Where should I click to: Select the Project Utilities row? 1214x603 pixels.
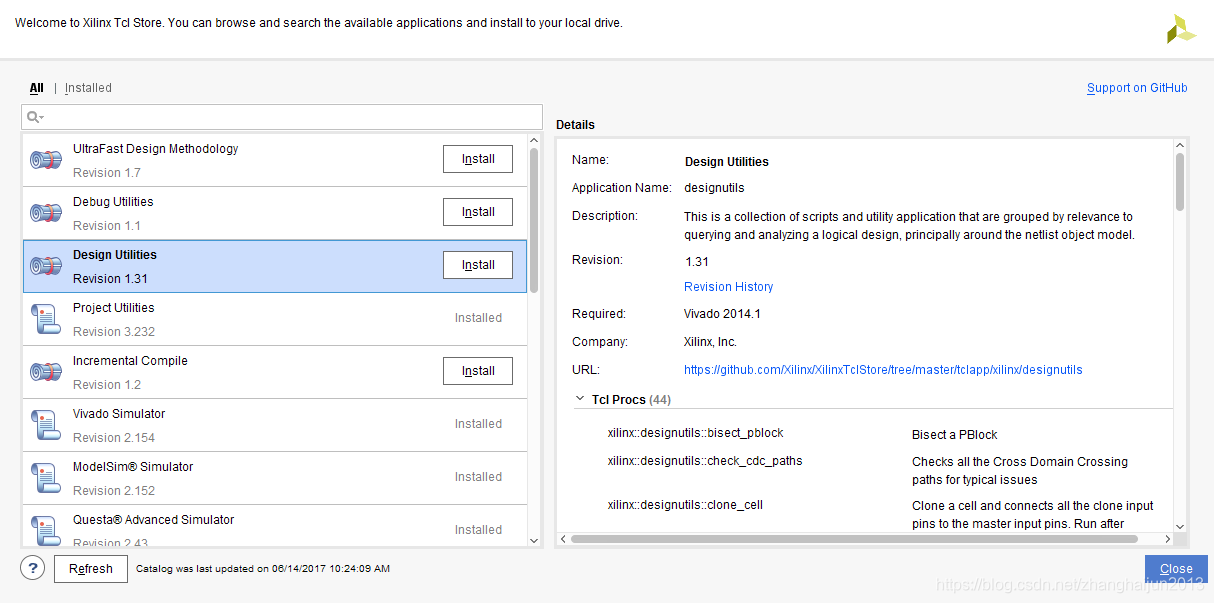click(275, 319)
